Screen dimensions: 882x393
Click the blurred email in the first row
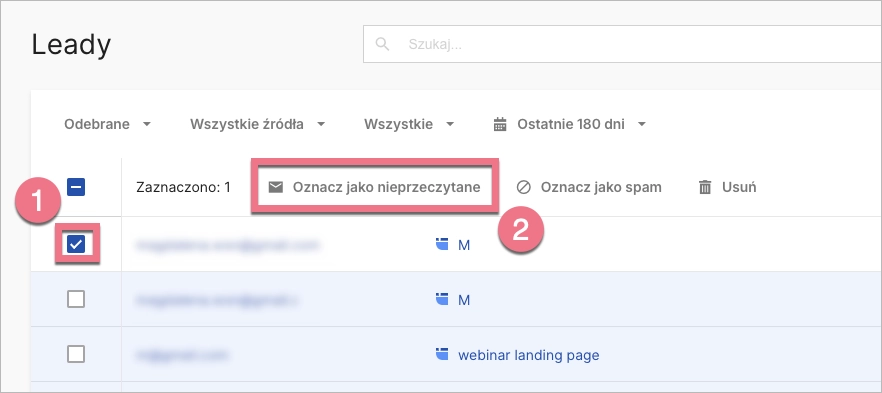tap(227, 245)
